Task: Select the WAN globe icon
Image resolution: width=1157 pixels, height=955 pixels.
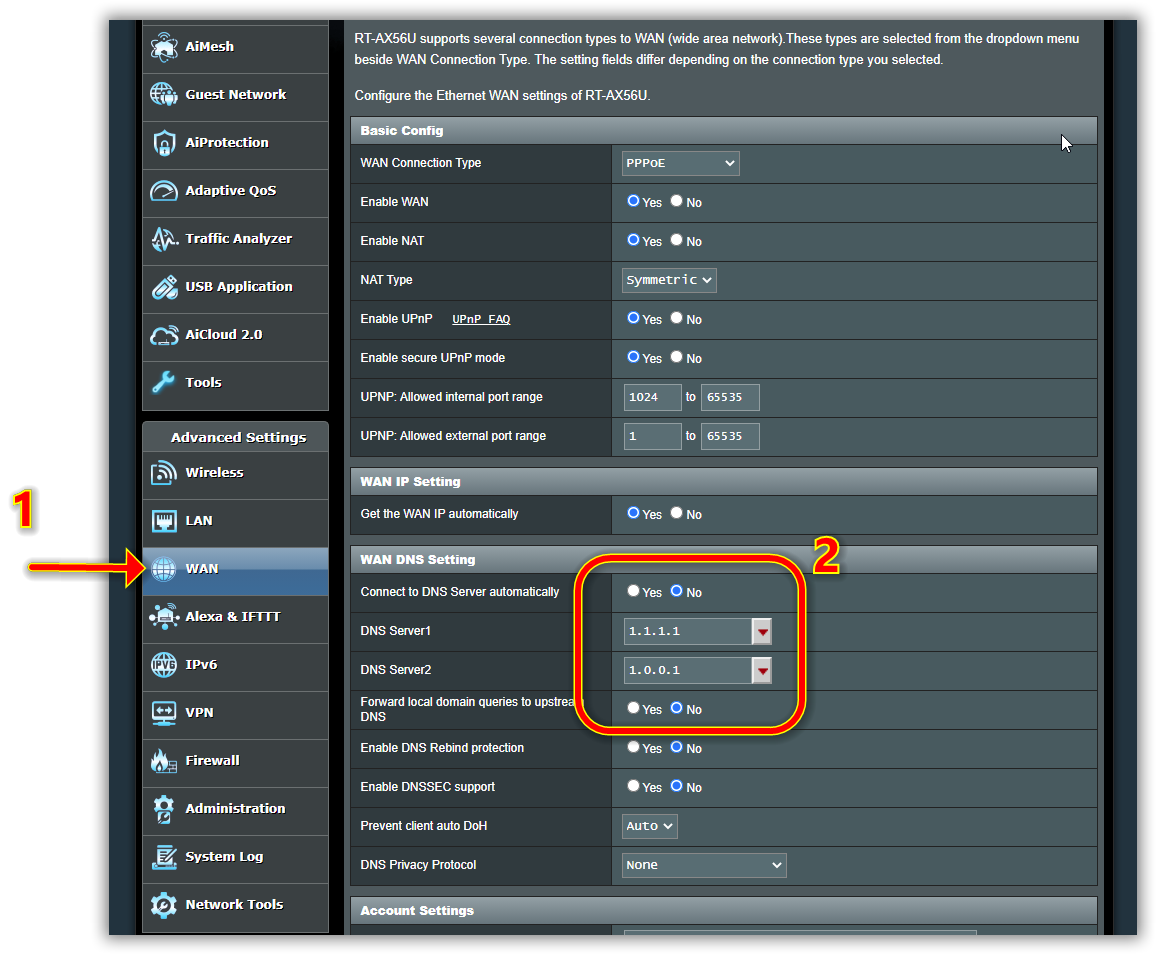Action: [x=164, y=569]
